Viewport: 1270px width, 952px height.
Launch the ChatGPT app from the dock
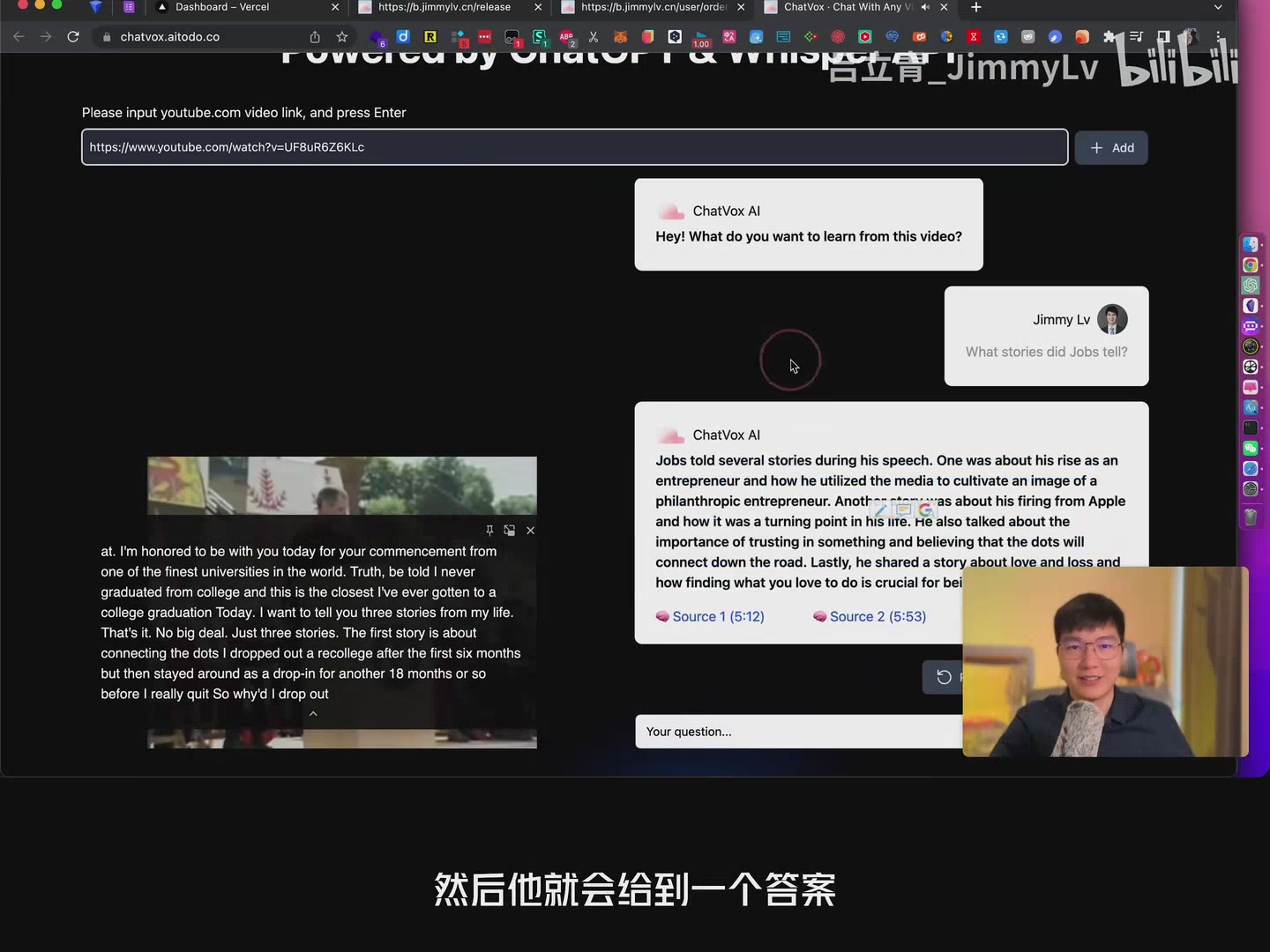pyautogui.click(x=1250, y=286)
